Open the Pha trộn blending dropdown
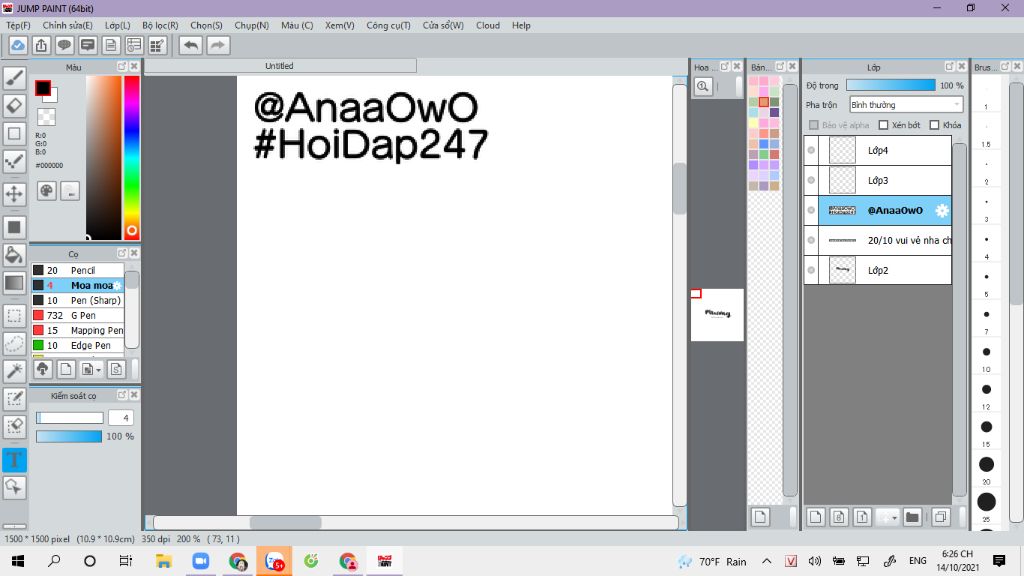1024x576 pixels. tap(906, 104)
